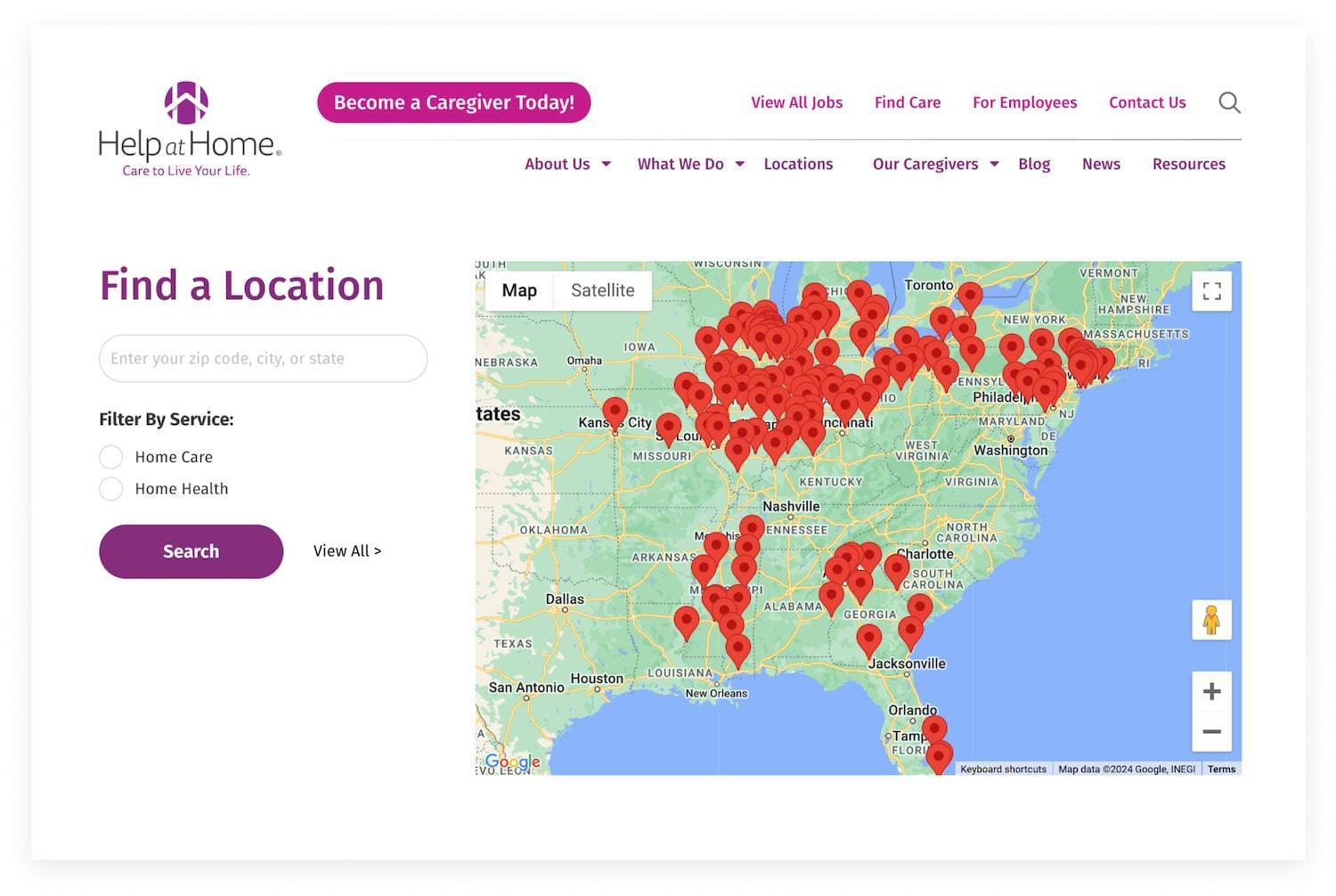
Task: Expand the Our Caregivers dropdown arrow
Action: point(995,164)
